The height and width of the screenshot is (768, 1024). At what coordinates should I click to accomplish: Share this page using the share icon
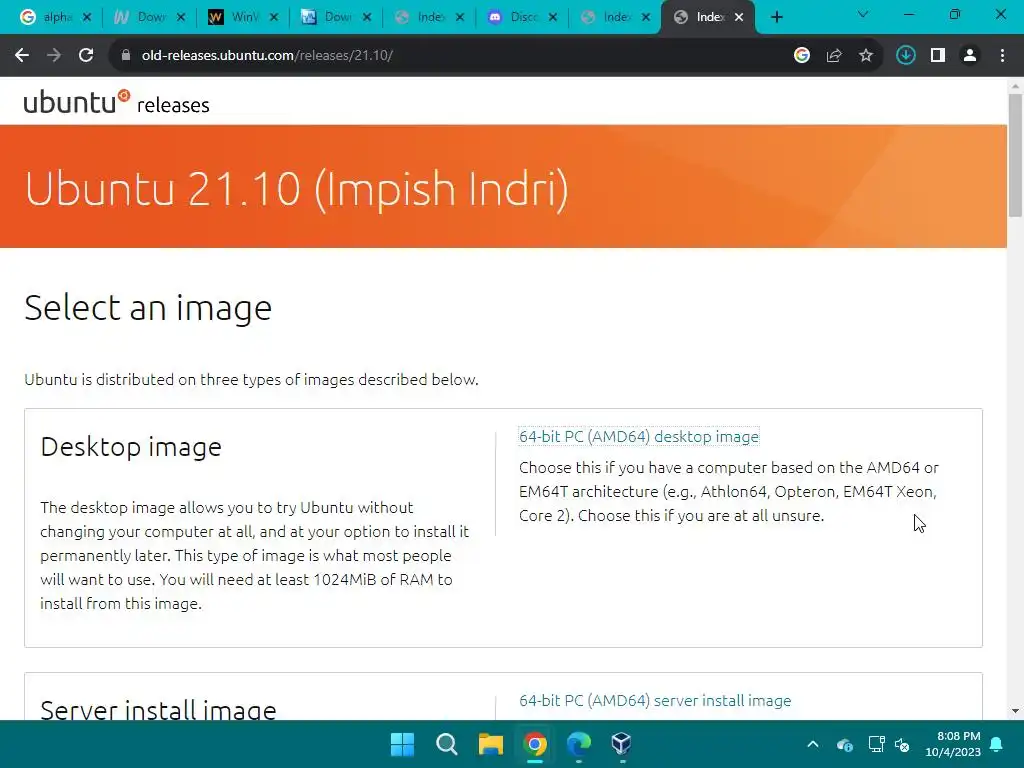pyautogui.click(x=834, y=56)
